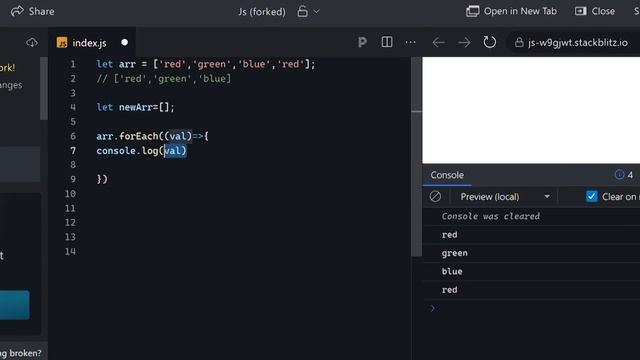Viewport: 640px width, 360px height.
Task: Click the unsaved dot on index.js tab
Action: click(x=124, y=42)
